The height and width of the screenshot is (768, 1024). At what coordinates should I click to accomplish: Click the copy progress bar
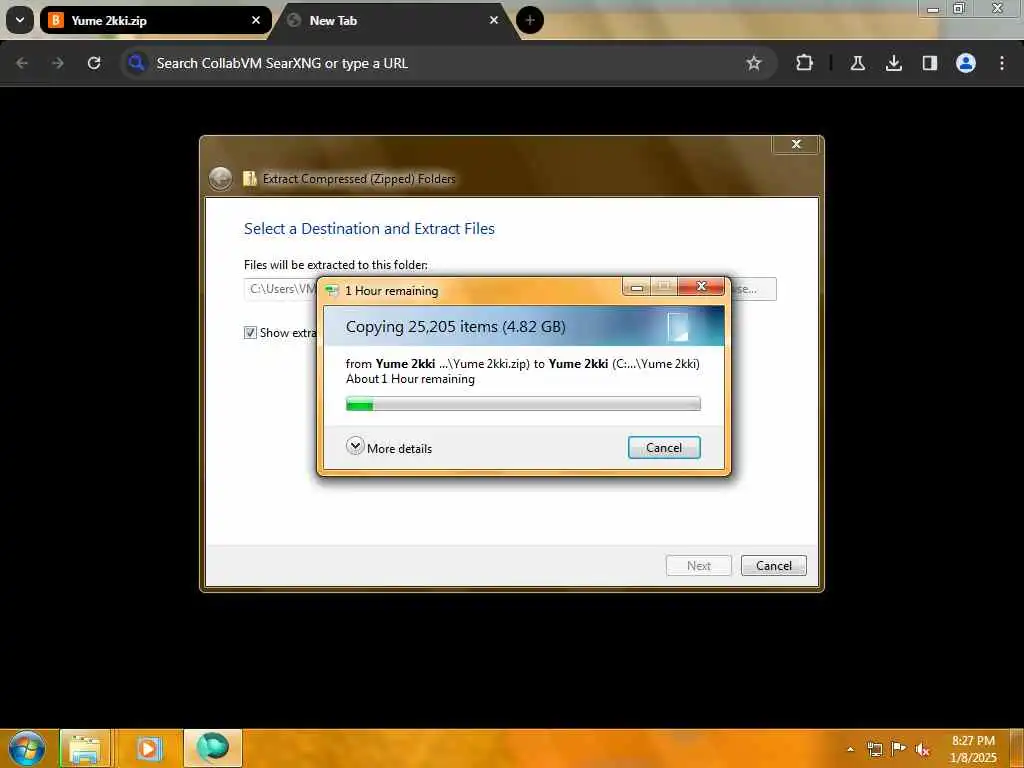(x=523, y=404)
